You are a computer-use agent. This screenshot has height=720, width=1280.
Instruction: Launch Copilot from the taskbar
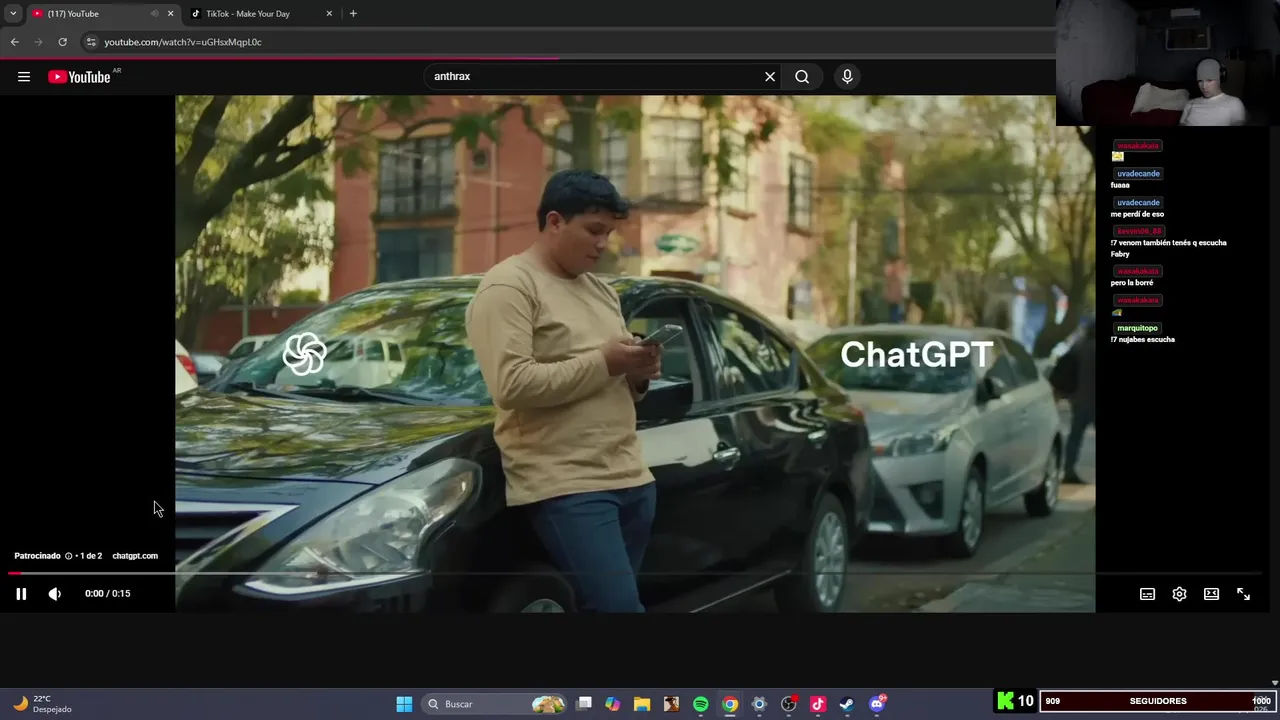612,704
